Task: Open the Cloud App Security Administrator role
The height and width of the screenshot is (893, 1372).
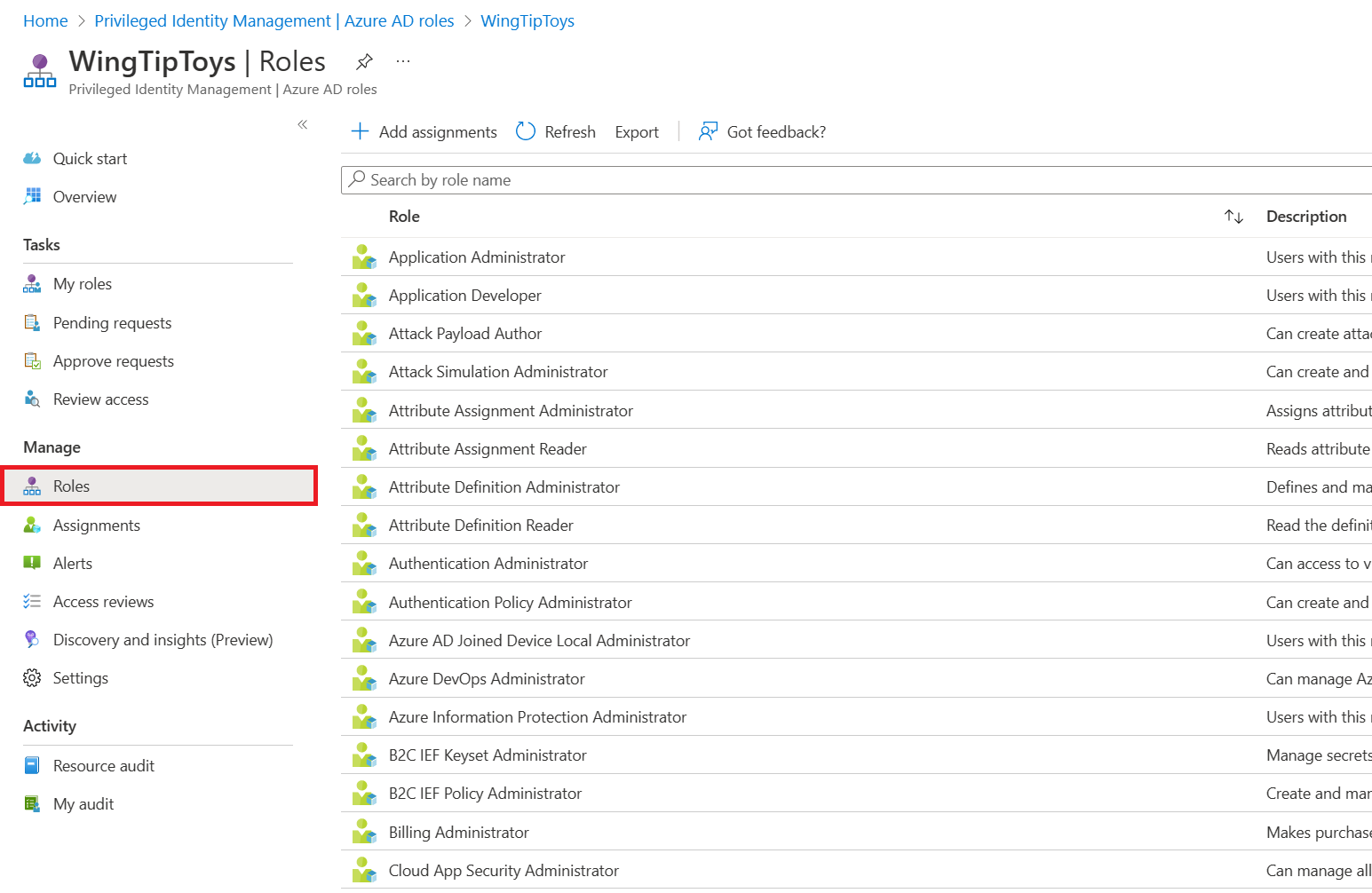Action: (x=504, y=870)
